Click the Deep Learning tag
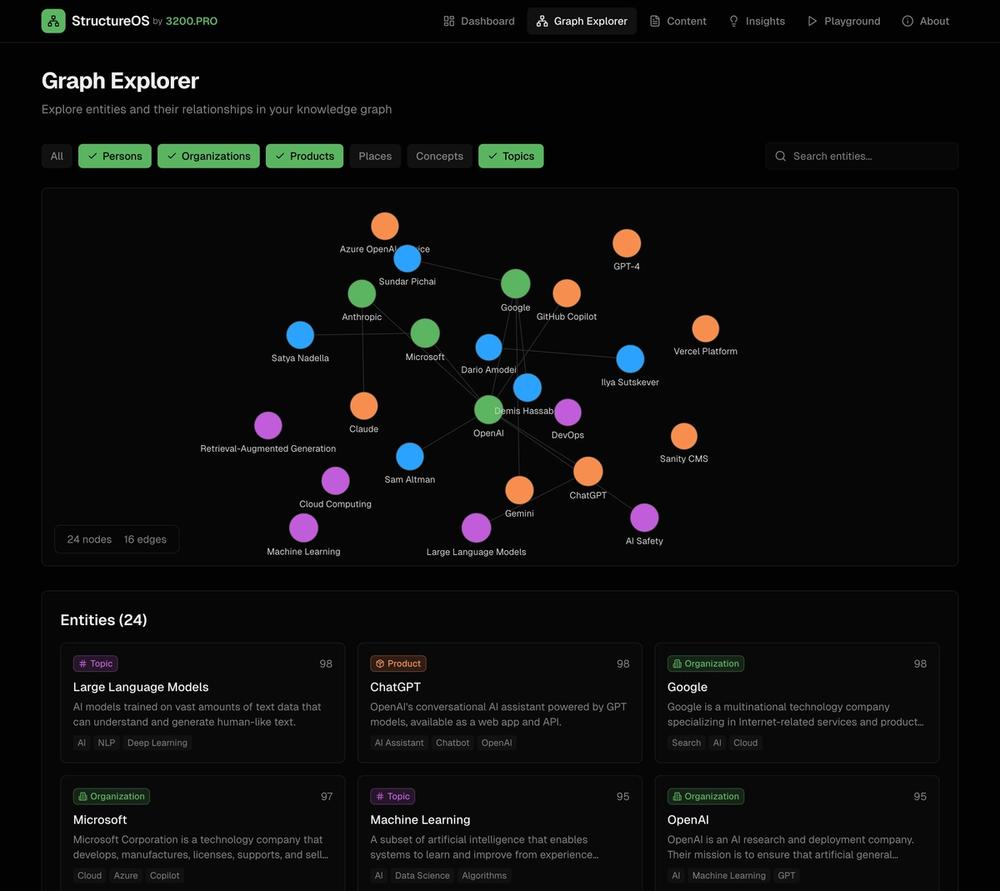The width and height of the screenshot is (1000, 891). pos(158,742)
